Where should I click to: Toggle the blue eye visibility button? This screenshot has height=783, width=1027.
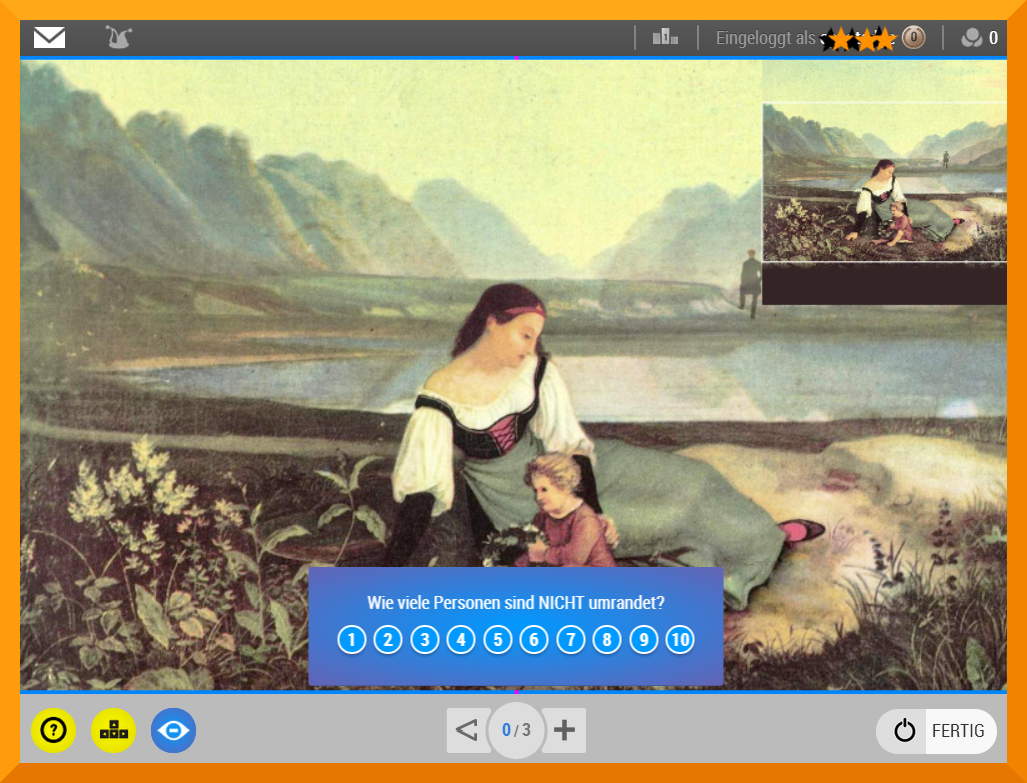(174, 730)
